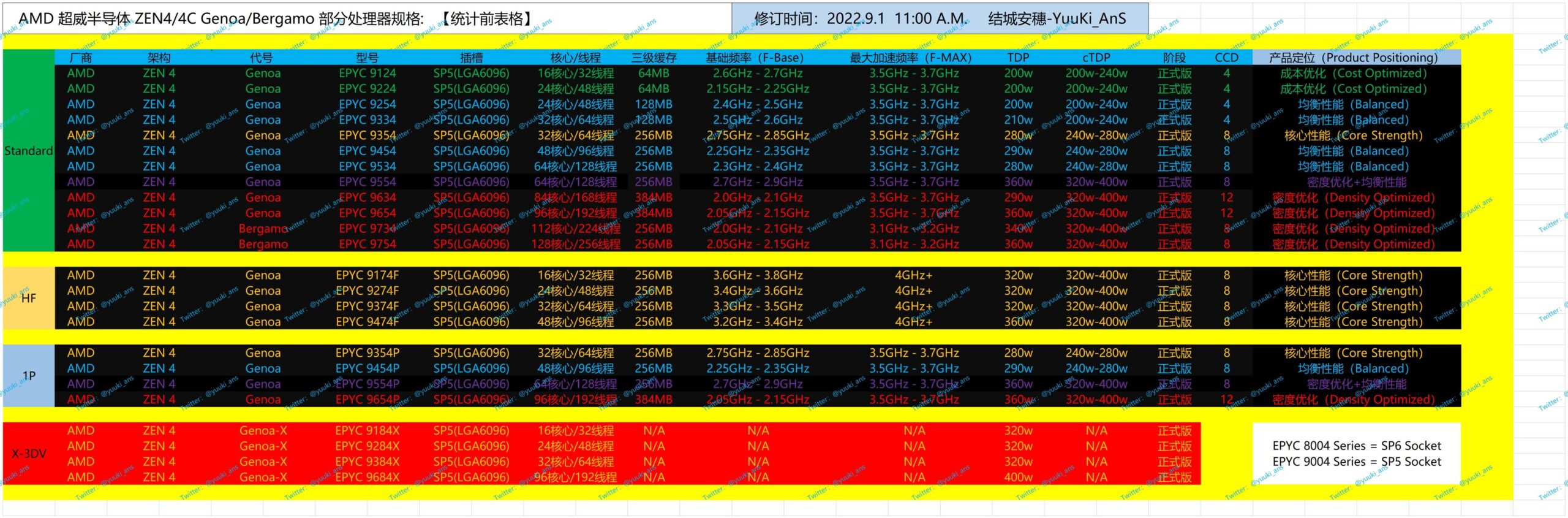
Task: Select the 'EPYC 9254' model cell
Action: tap(367, 104)
